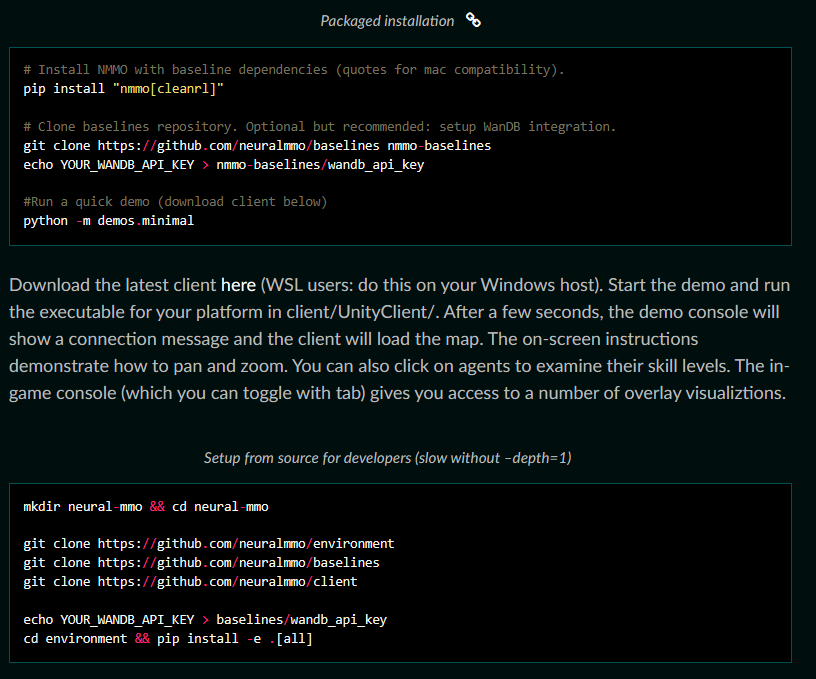The image size is (816, 679).
Task: Click the "(WSL users: do this on your Windows host)" note
Action: click(x=431, y=285)
